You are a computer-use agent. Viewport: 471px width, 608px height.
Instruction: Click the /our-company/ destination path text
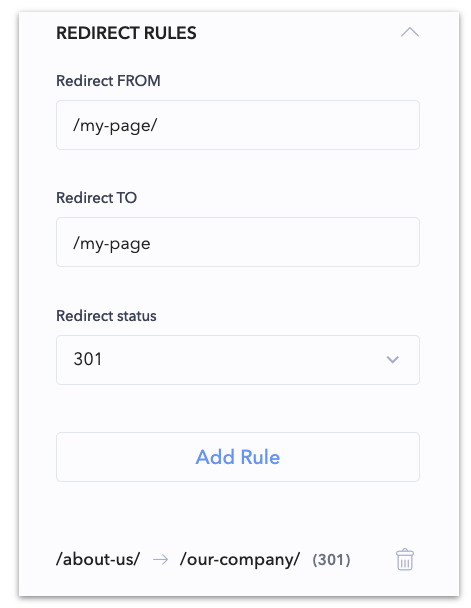240,560
